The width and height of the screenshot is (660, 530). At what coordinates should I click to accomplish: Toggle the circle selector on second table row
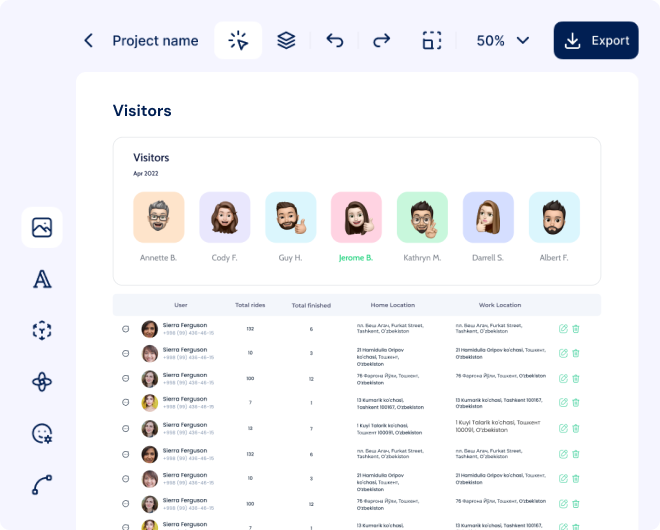tap(125, 353)
